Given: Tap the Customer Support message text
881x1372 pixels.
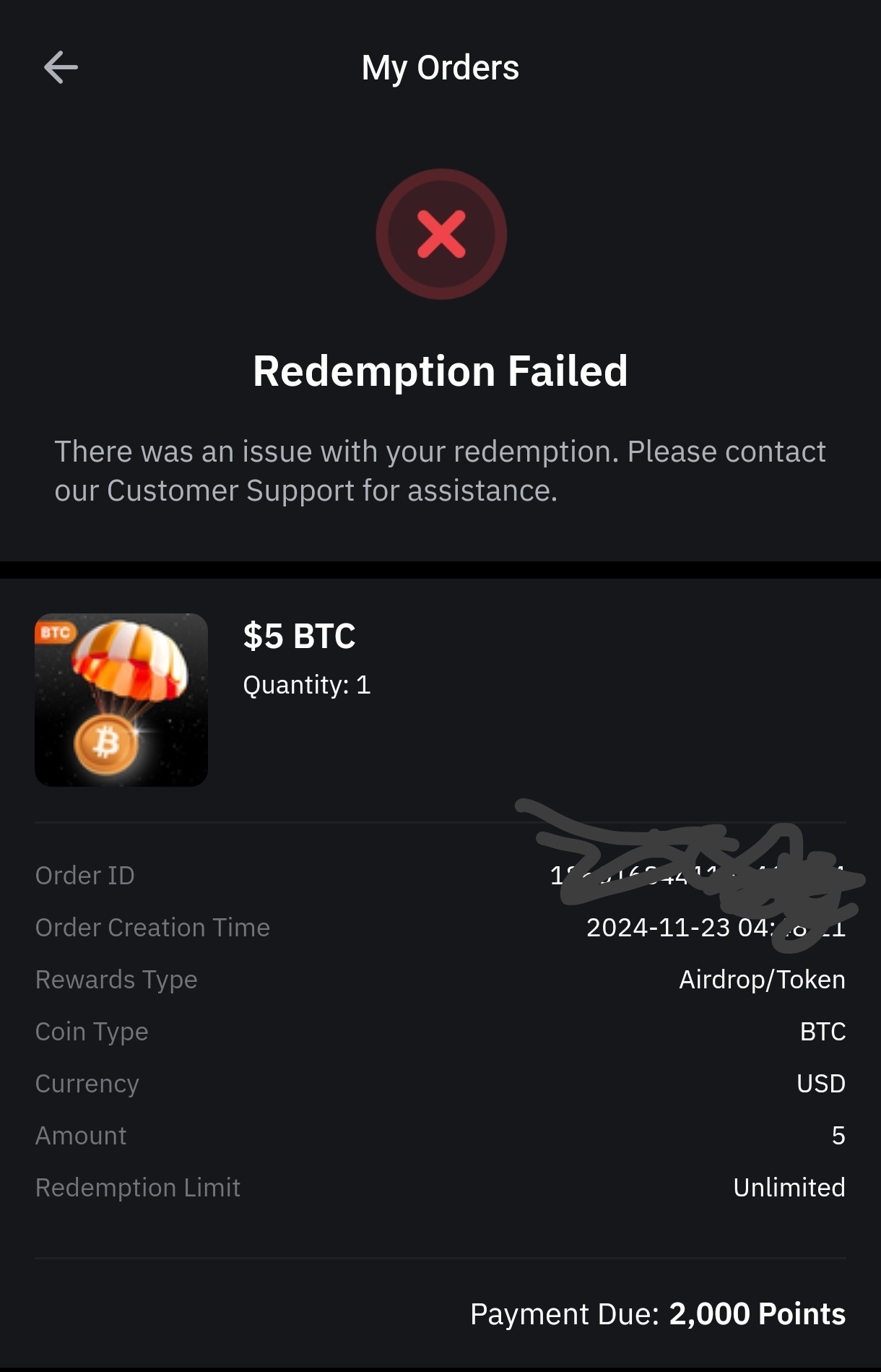Looking at the screenshot, I should 440,471.
